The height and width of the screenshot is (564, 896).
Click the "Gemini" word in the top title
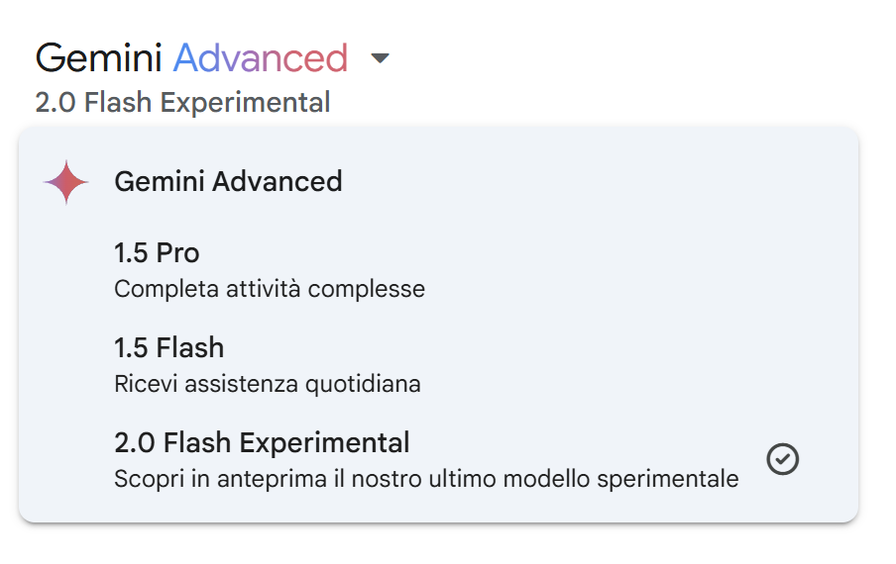point(99,59)
